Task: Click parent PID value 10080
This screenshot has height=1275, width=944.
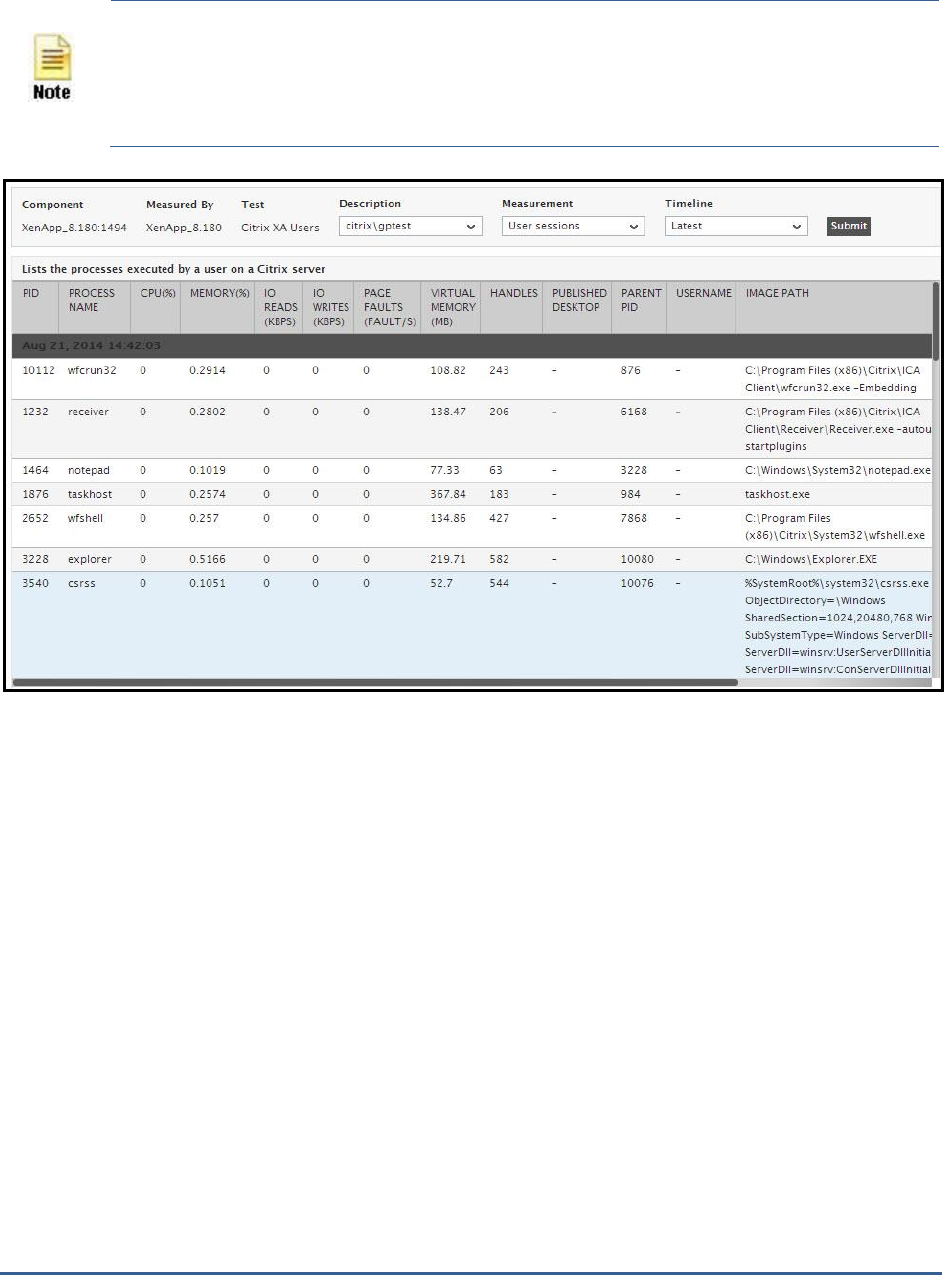Action: tap(637, 559)
